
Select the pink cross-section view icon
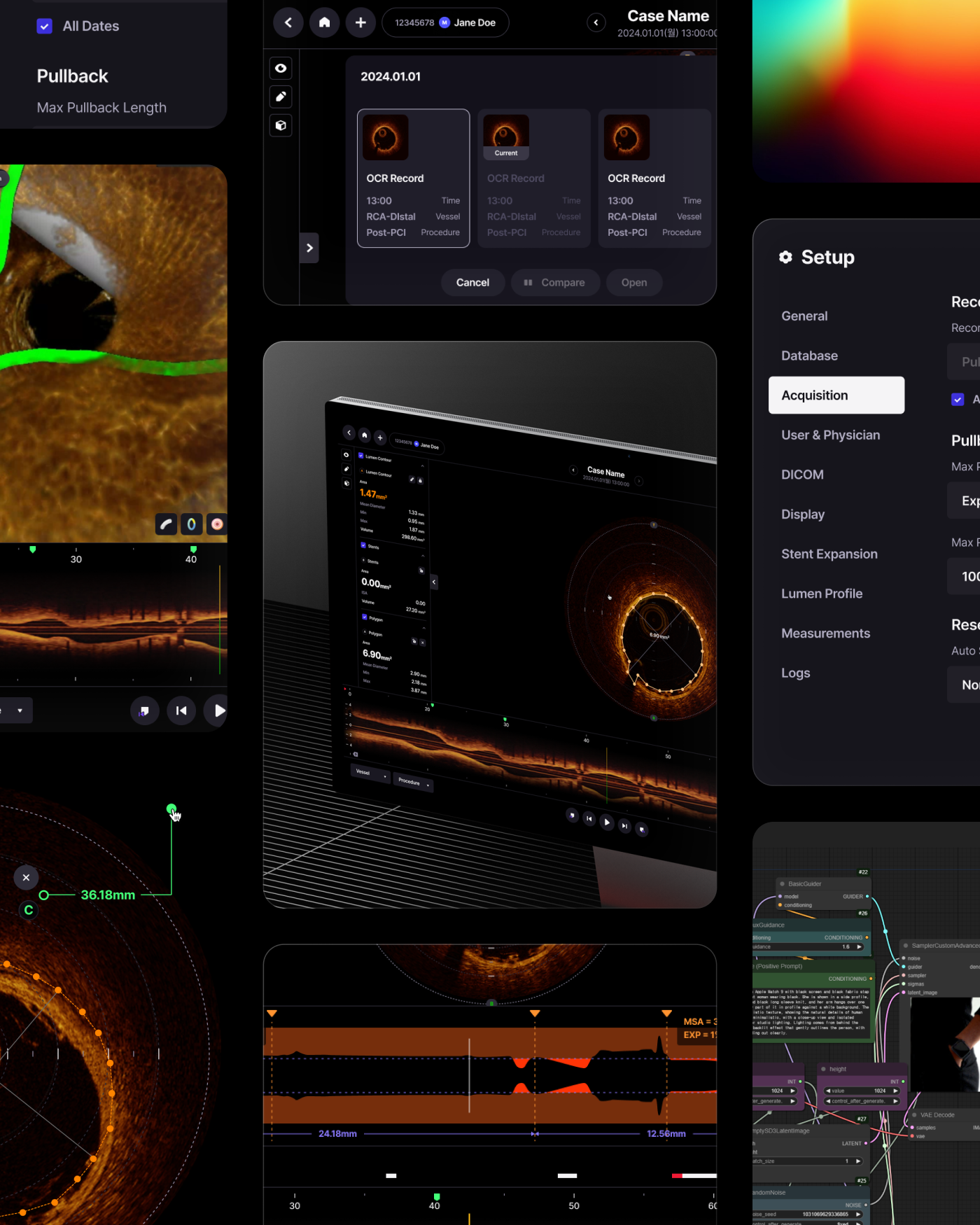pyautogui.click(x=217, y=524)
